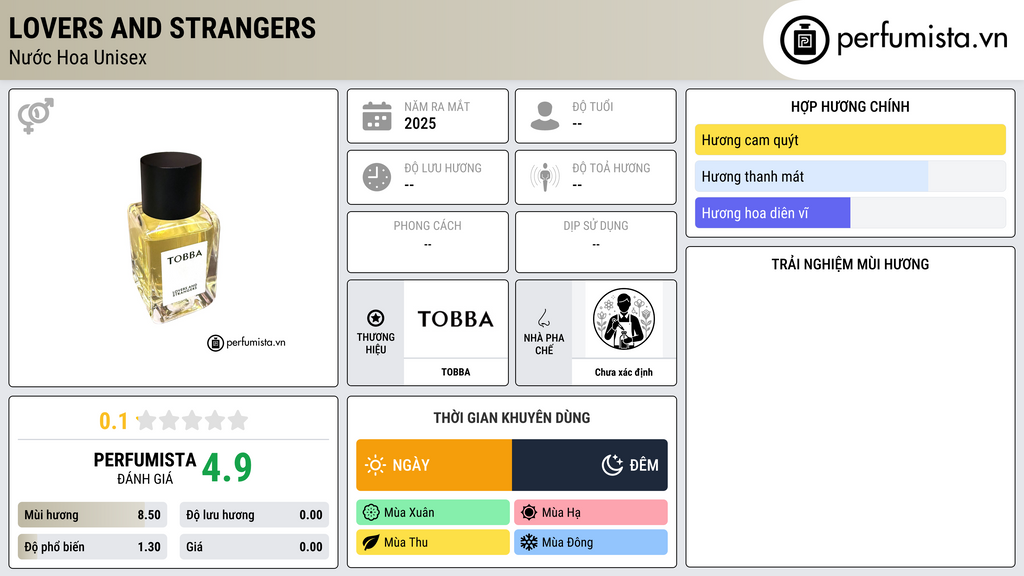Click the spring flower icon
1024x576 pixels.
pyautogui.click(x=371, y=513)
